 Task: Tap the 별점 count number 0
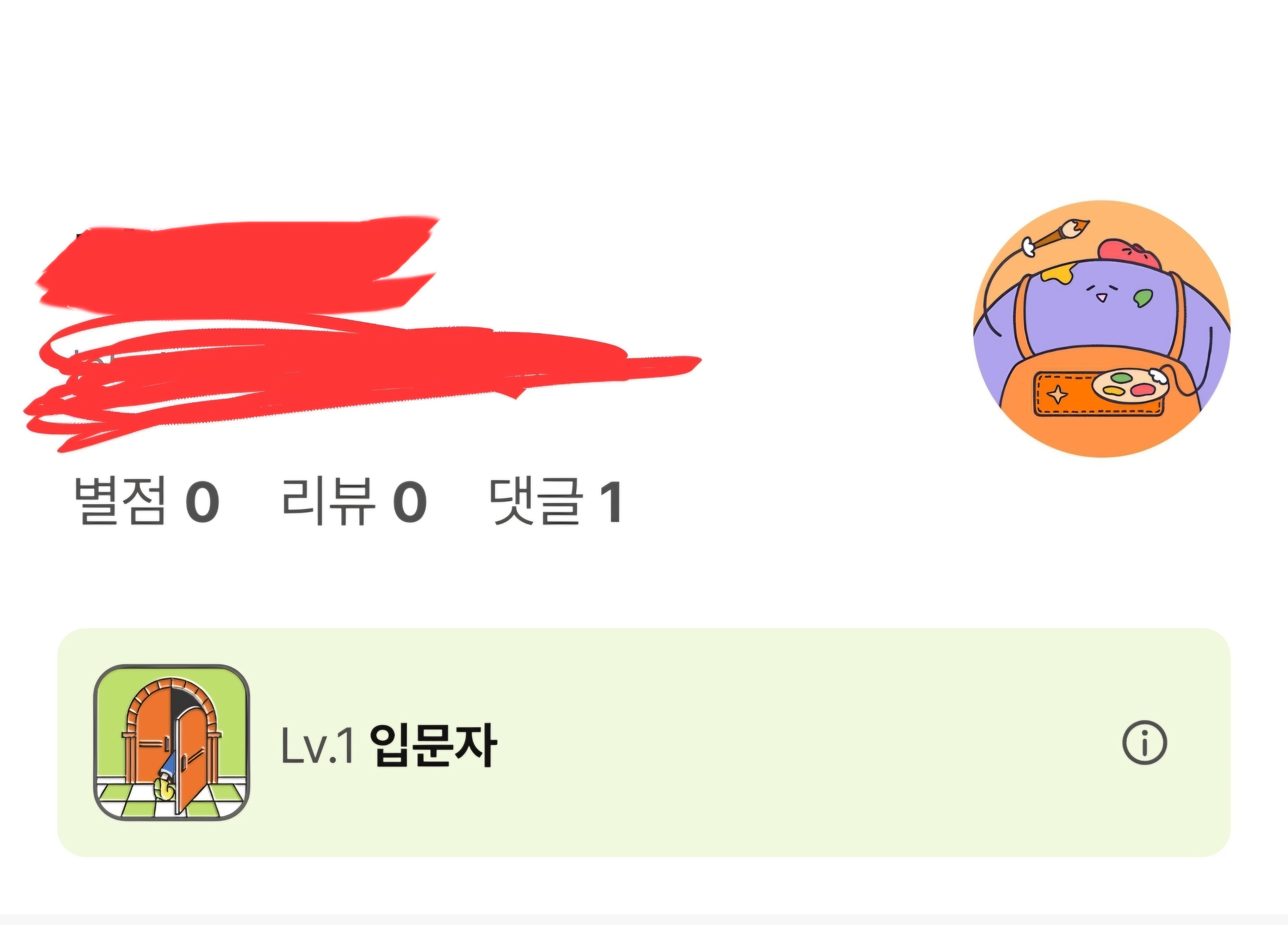[x=202, y=502]
